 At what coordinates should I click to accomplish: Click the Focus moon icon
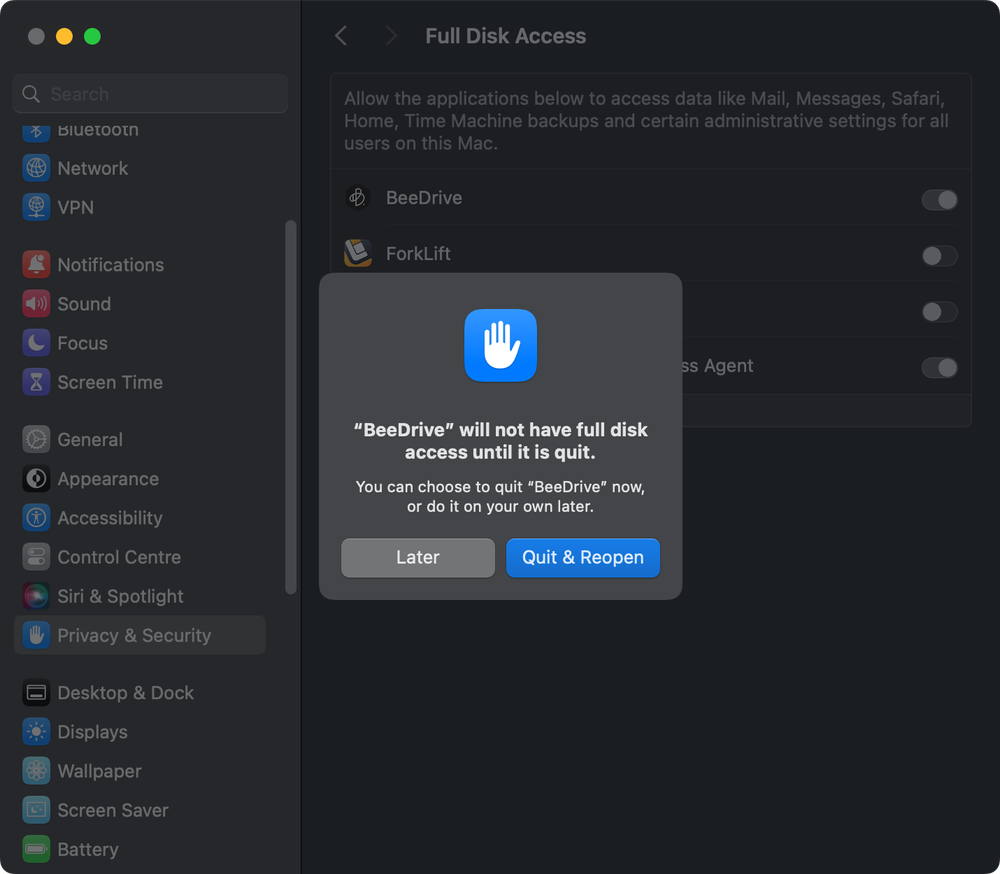[x=36, y=343]
